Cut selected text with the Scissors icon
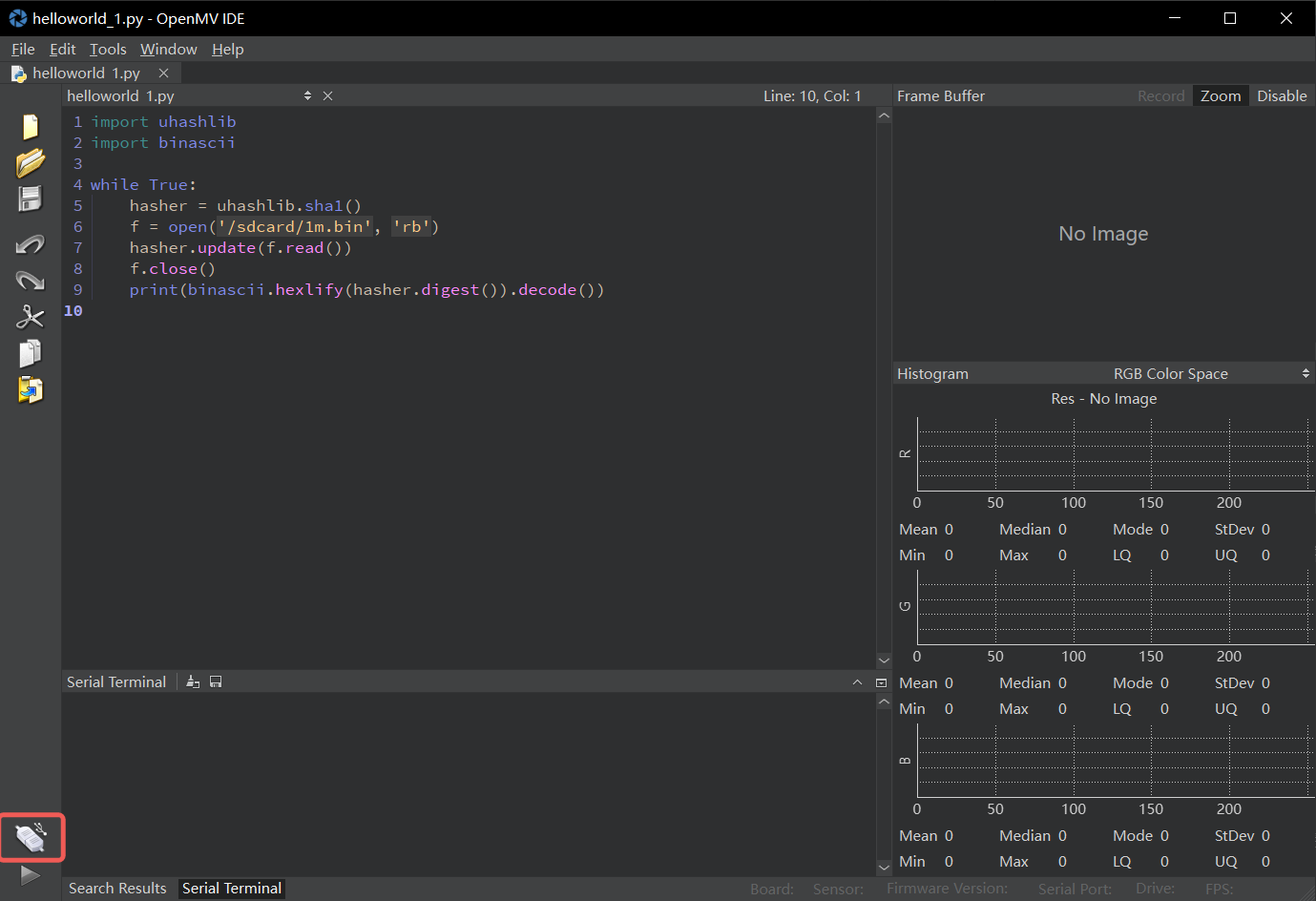1316x901 pixels. 30,316
